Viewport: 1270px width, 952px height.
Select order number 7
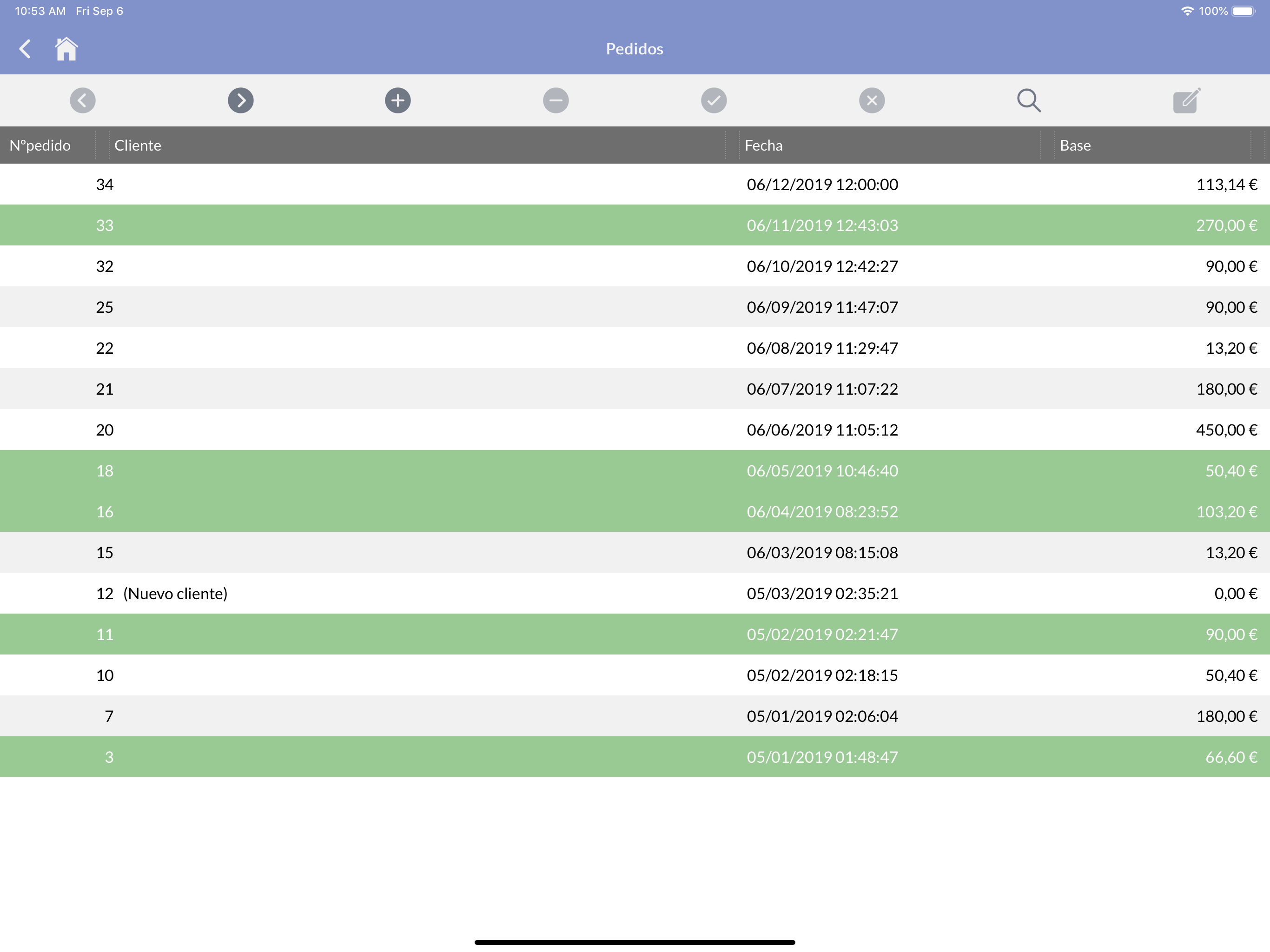tap(635, 716)
